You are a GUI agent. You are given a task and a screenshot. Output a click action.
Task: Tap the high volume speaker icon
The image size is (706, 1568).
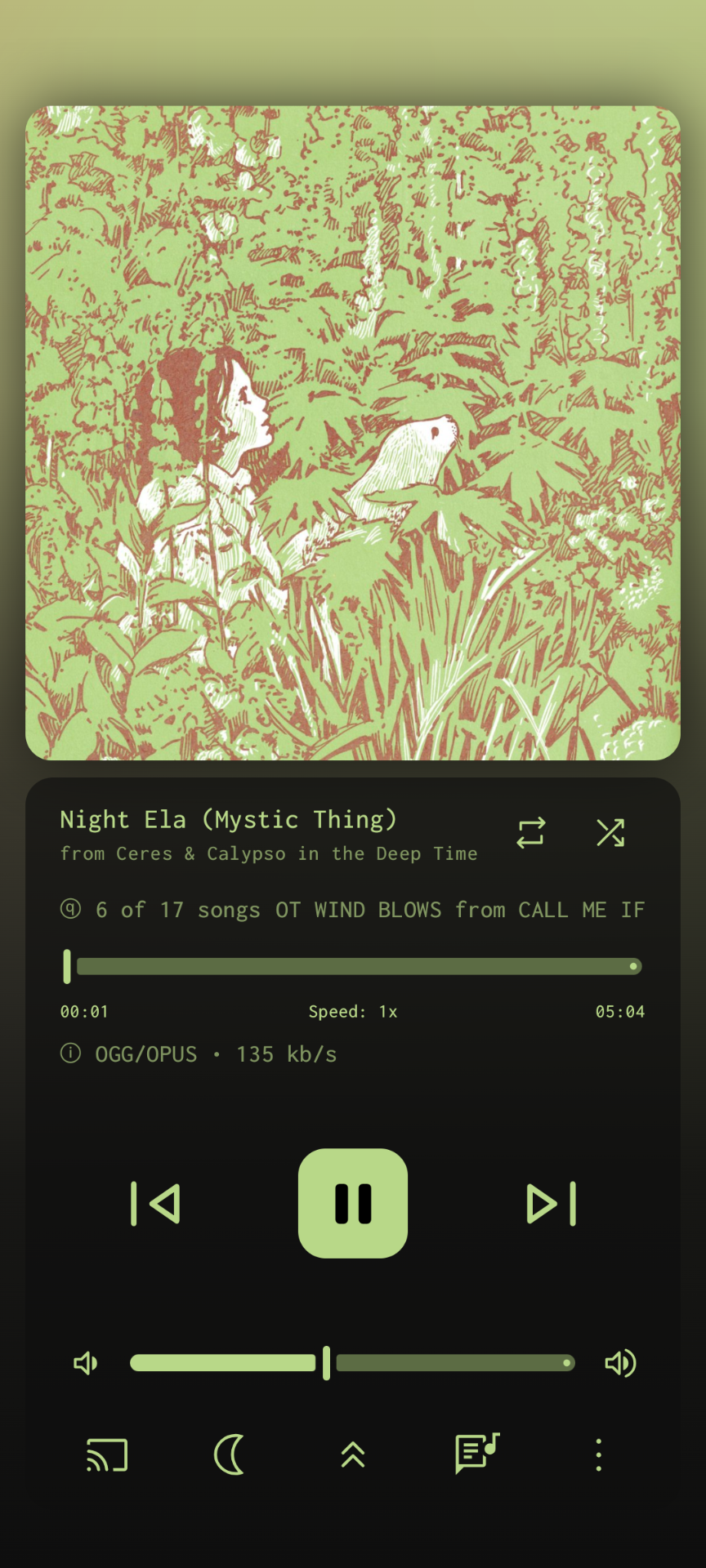(x=620, y=1363)
